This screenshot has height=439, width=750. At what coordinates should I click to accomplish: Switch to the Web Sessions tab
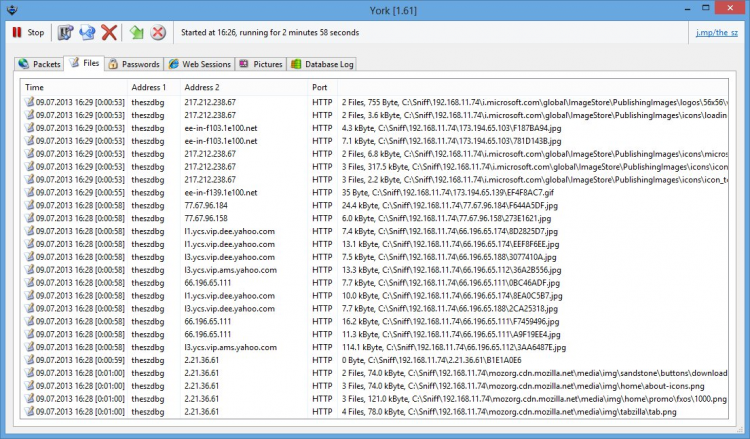[199, 64]
